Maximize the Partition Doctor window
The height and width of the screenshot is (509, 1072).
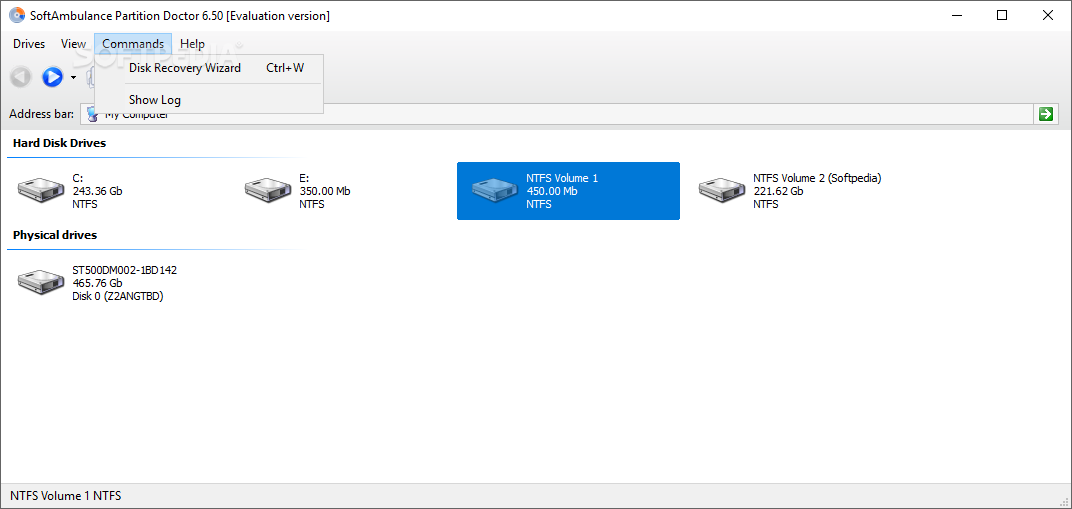[x=1002, y=15]
